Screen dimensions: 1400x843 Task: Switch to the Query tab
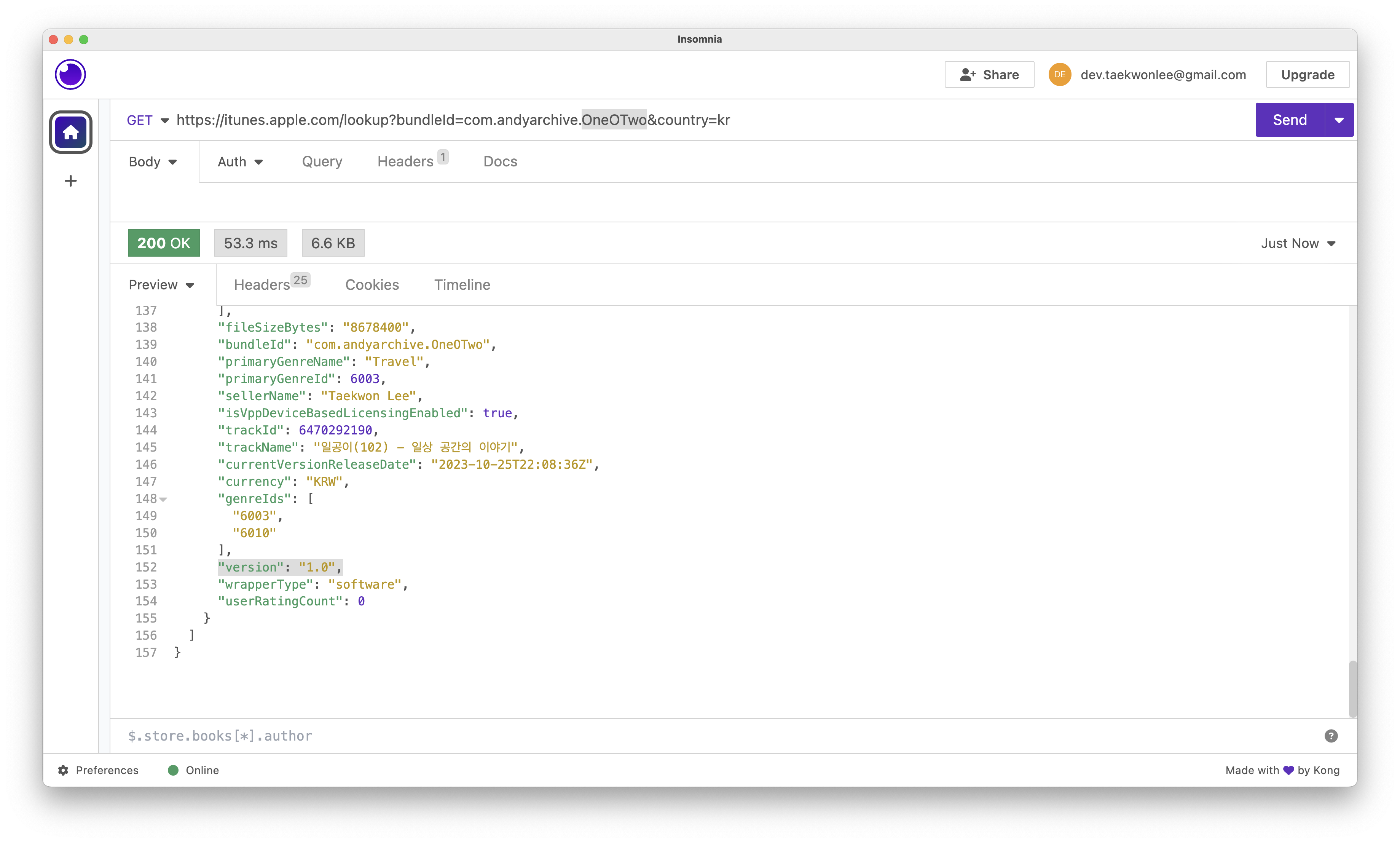(x=322, y=162)
